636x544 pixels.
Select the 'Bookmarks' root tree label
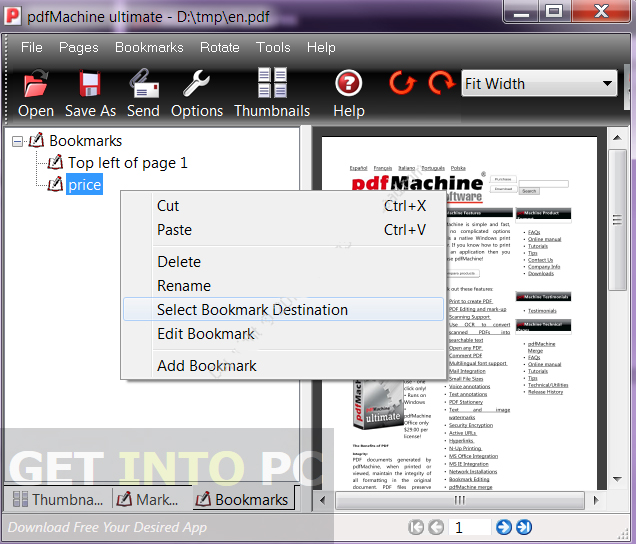click(x=86, y=141)
